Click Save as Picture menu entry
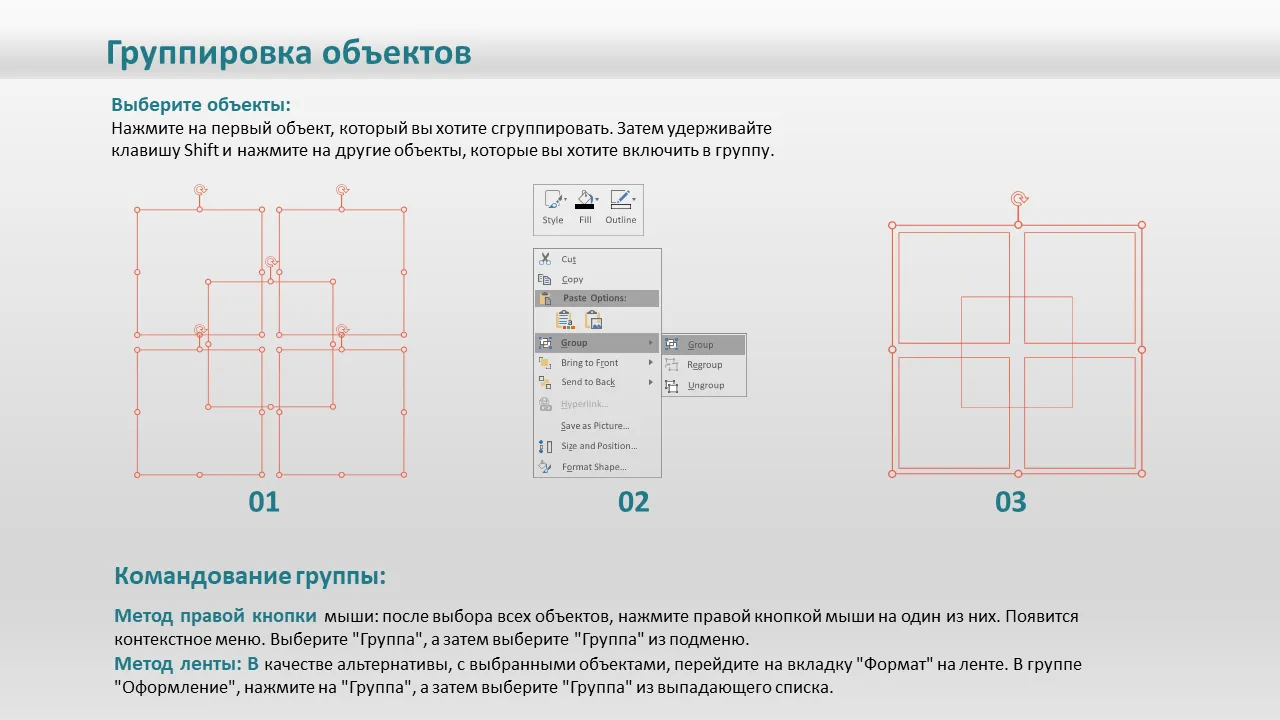The image size is (1280, 720). point(595,426)
